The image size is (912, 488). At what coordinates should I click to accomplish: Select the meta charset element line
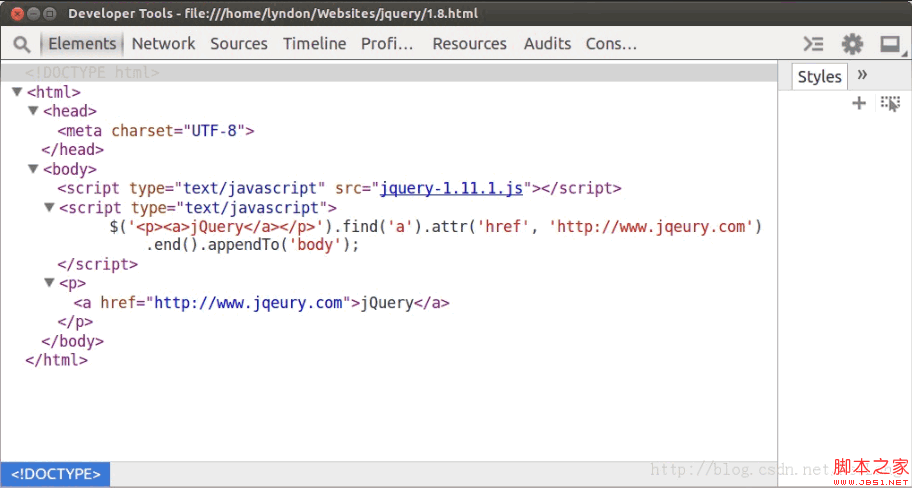point(156,130)
